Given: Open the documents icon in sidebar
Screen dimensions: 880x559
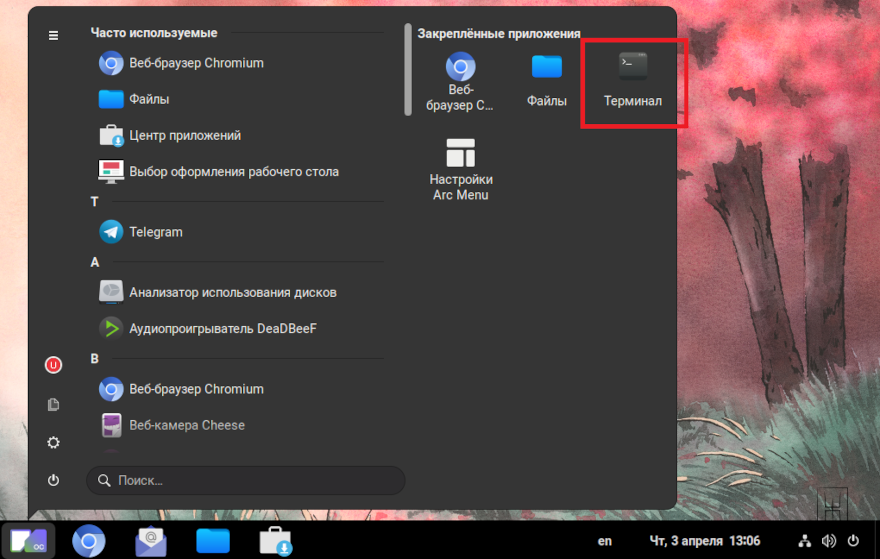Looking at the screenshot, I should tap(53, 404).
